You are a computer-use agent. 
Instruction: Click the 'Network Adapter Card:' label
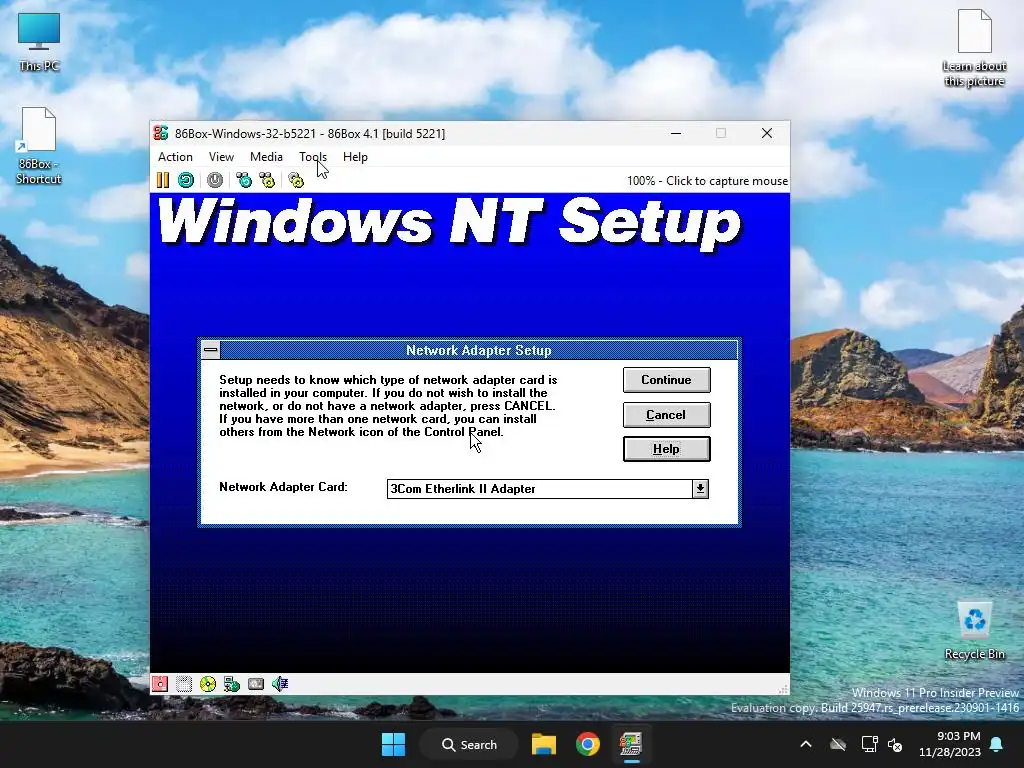[x=283, y=487]
